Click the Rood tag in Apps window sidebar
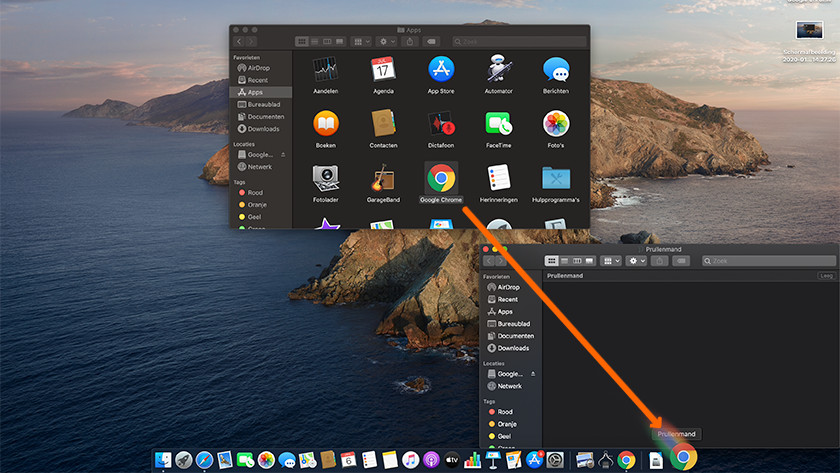This screenshot has height=473, width=840. click(255, 193)
